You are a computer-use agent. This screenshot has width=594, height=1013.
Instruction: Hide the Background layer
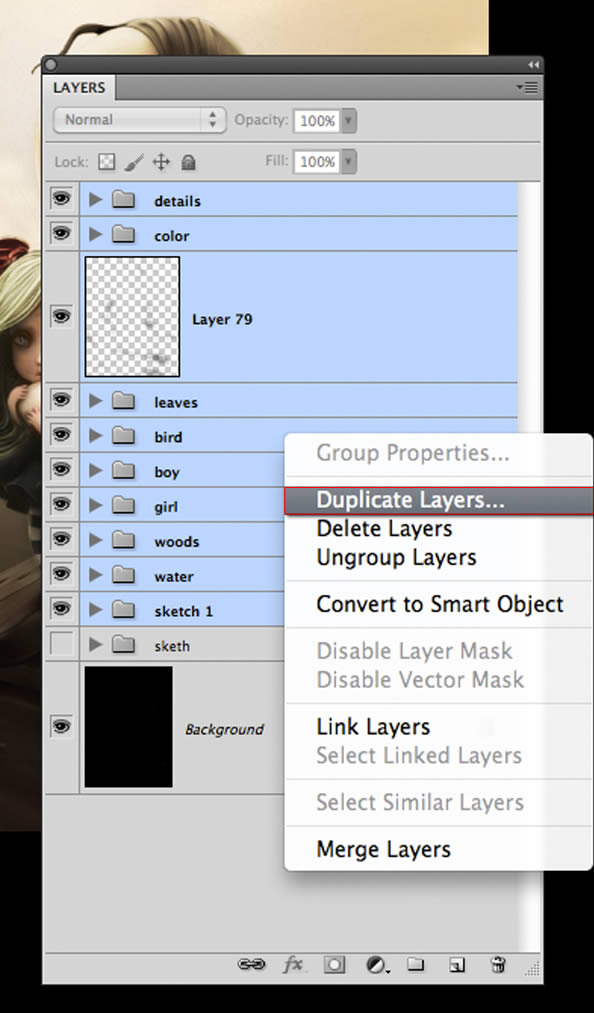(61, 727)
